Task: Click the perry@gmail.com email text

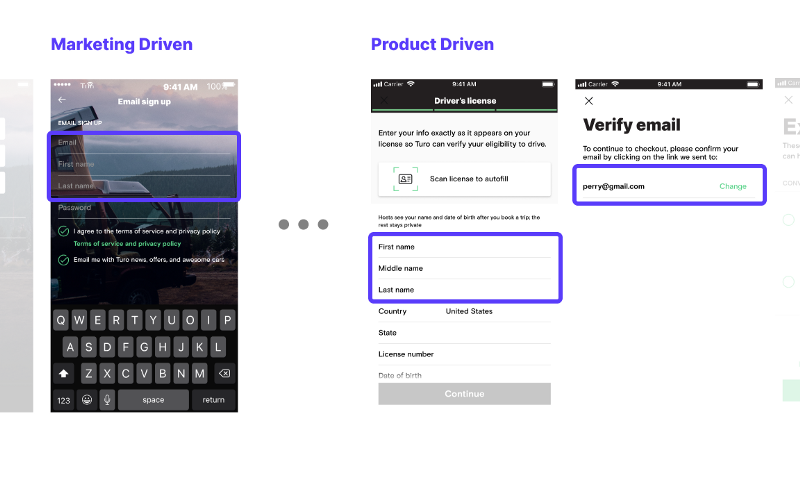Action: click(x=613, y=187)
